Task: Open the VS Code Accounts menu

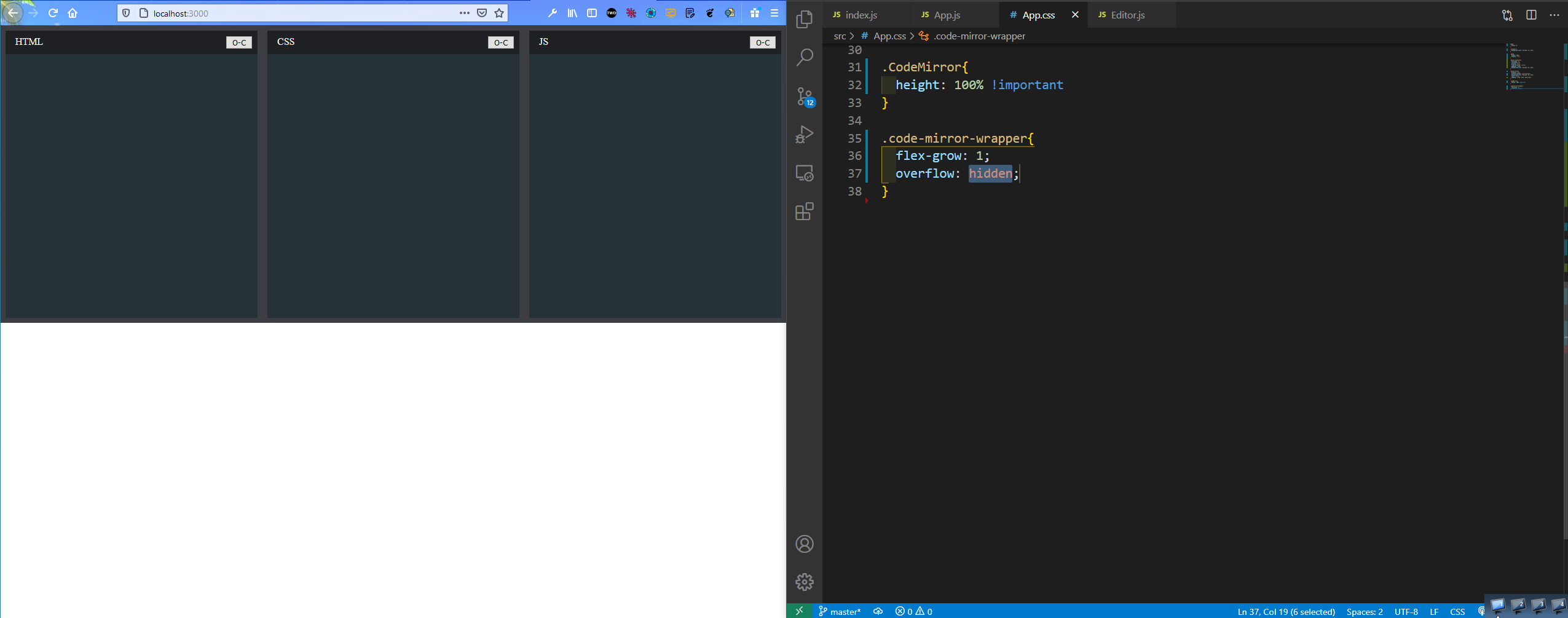Action: [804, 544]
